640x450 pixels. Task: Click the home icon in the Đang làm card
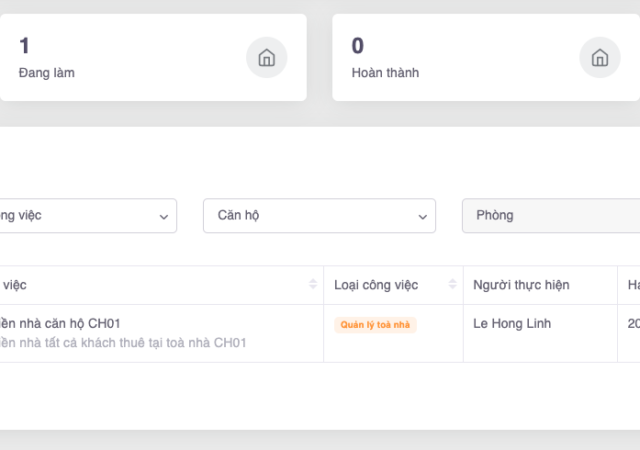click(266, 58)
